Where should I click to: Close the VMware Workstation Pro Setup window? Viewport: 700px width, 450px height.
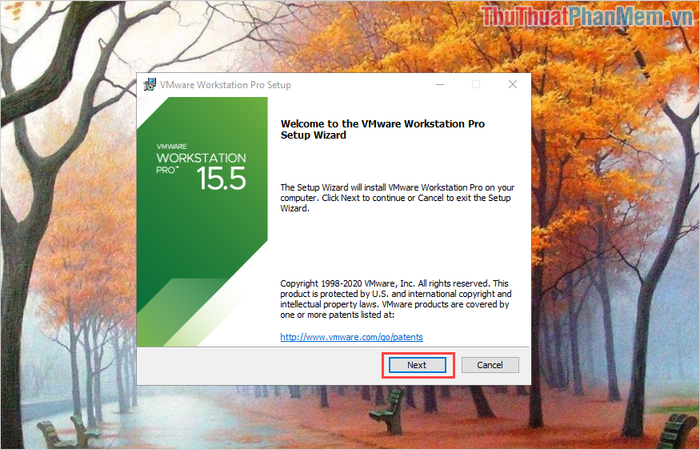pos(513,84)
